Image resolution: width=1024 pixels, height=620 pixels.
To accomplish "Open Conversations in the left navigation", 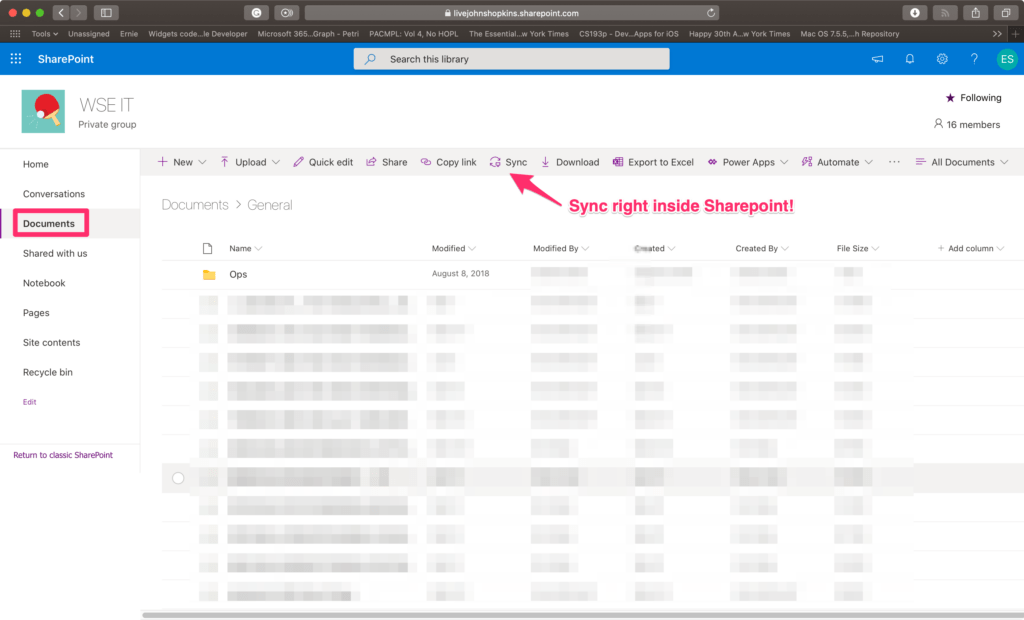I will (54, 194).
